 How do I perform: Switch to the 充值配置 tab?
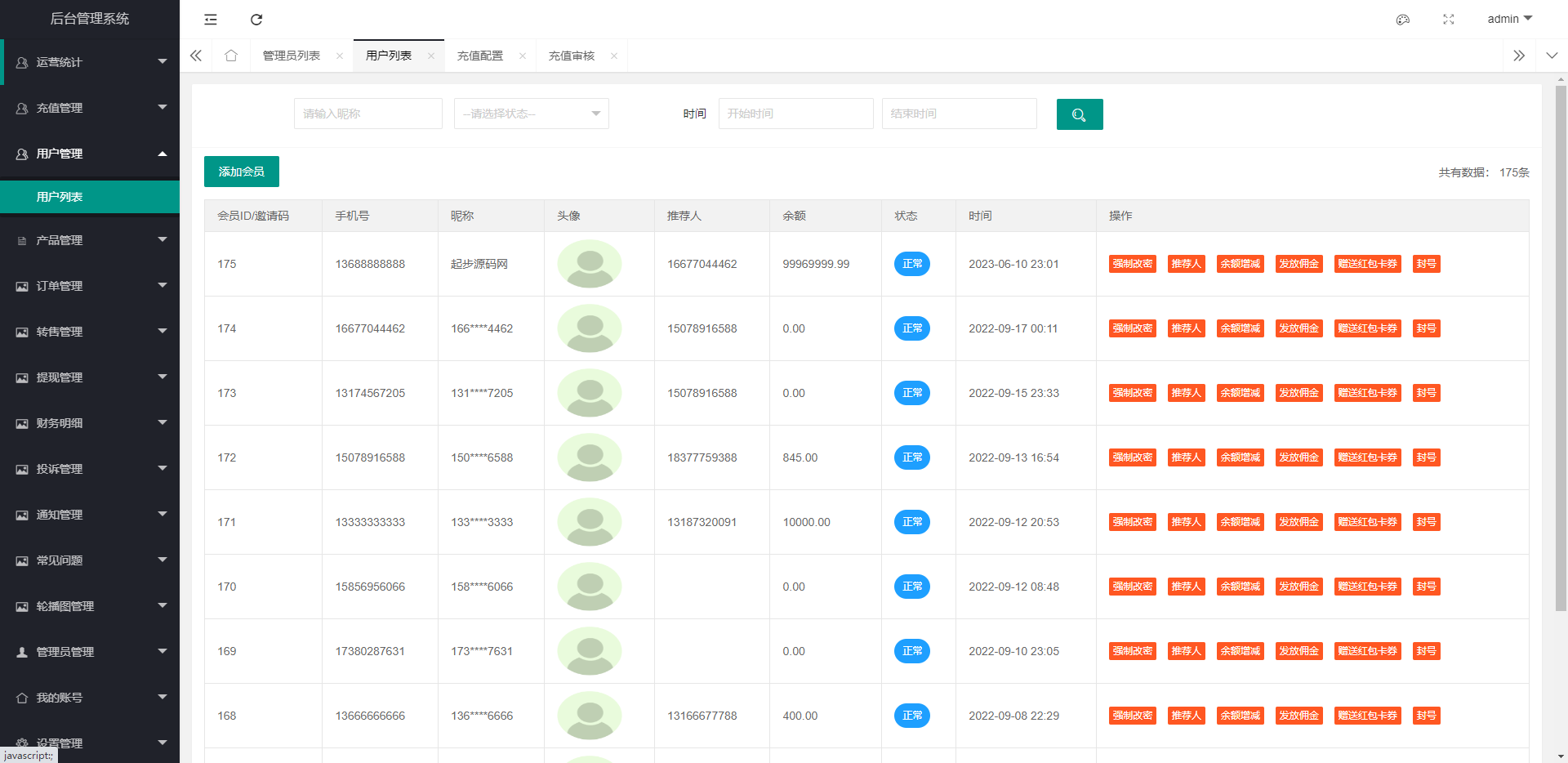tap(480, 56)
